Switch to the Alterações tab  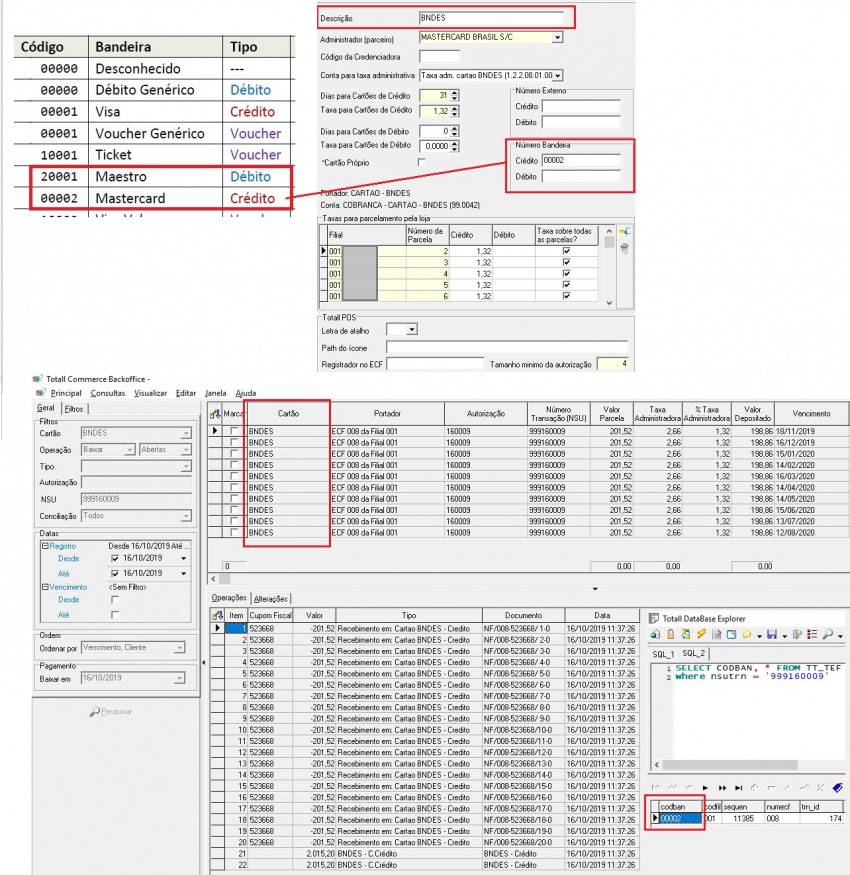[270, 598]
